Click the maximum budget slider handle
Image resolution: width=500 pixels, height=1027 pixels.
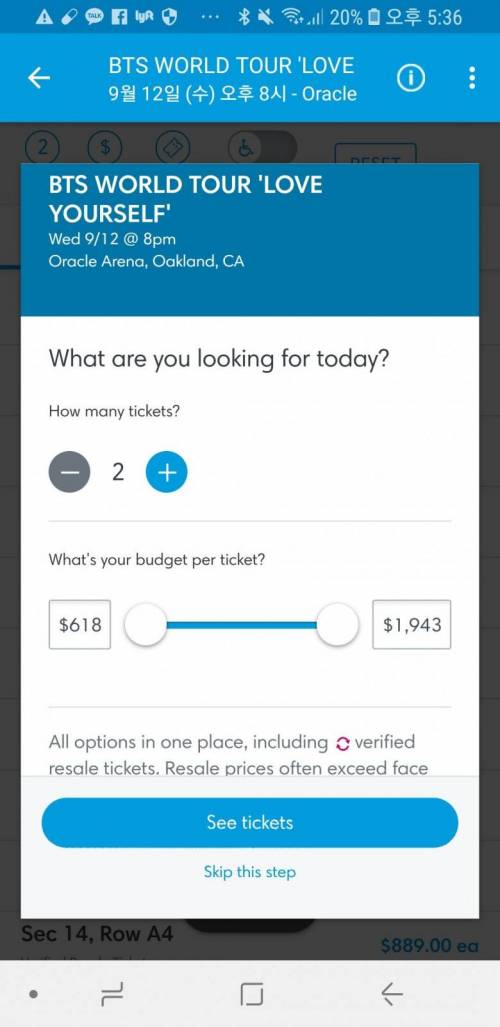[337, 625]
